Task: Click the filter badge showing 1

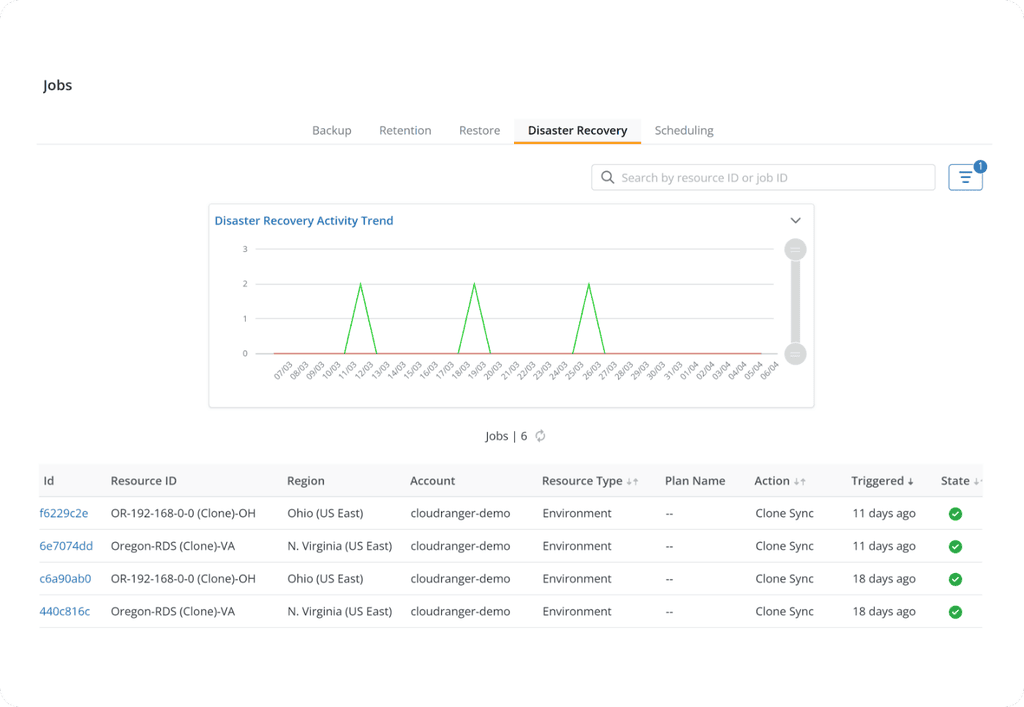Action: tap(977, 167)
